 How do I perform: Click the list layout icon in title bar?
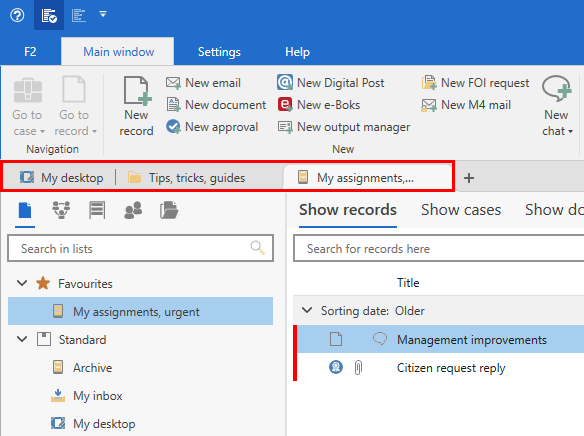[79, 15]
